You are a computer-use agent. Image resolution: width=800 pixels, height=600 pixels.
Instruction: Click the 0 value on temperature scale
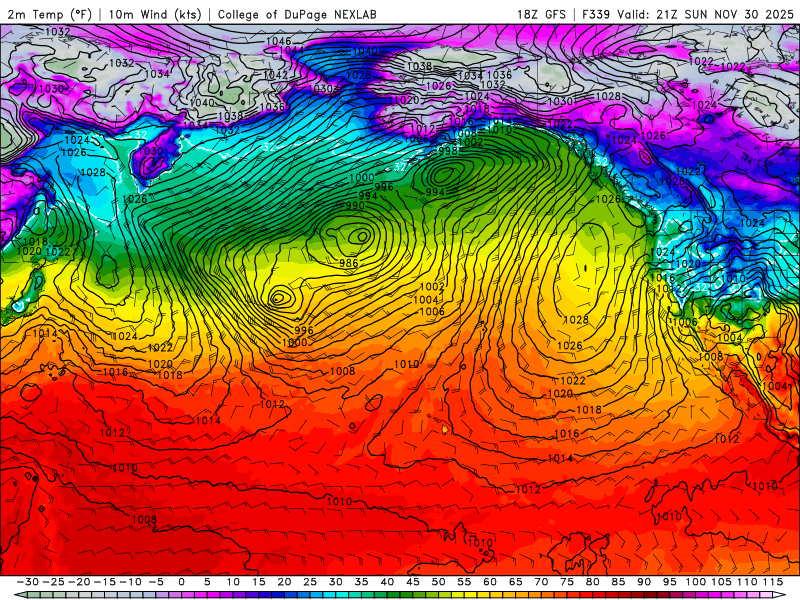pyautogui.click(x=182, y=582)
